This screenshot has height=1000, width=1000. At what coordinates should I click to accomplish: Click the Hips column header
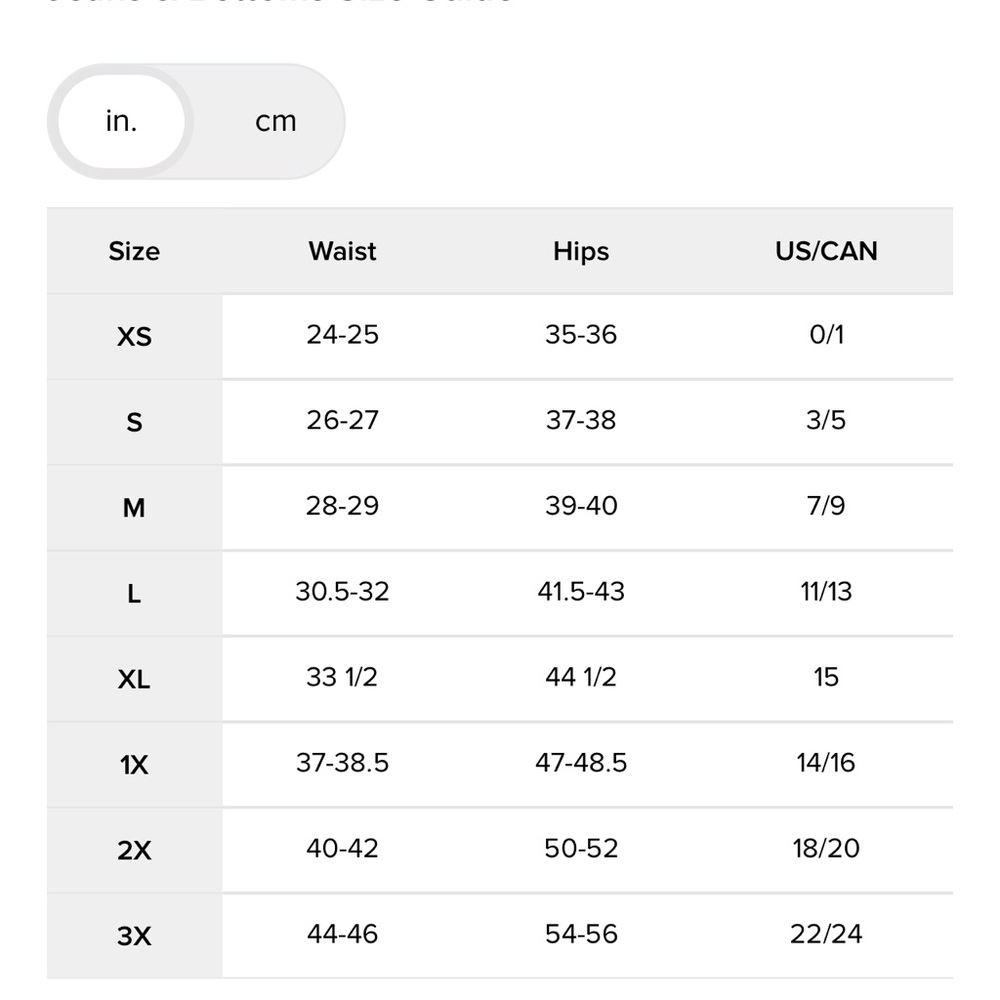pyautogui.click(x=581, y=251)
